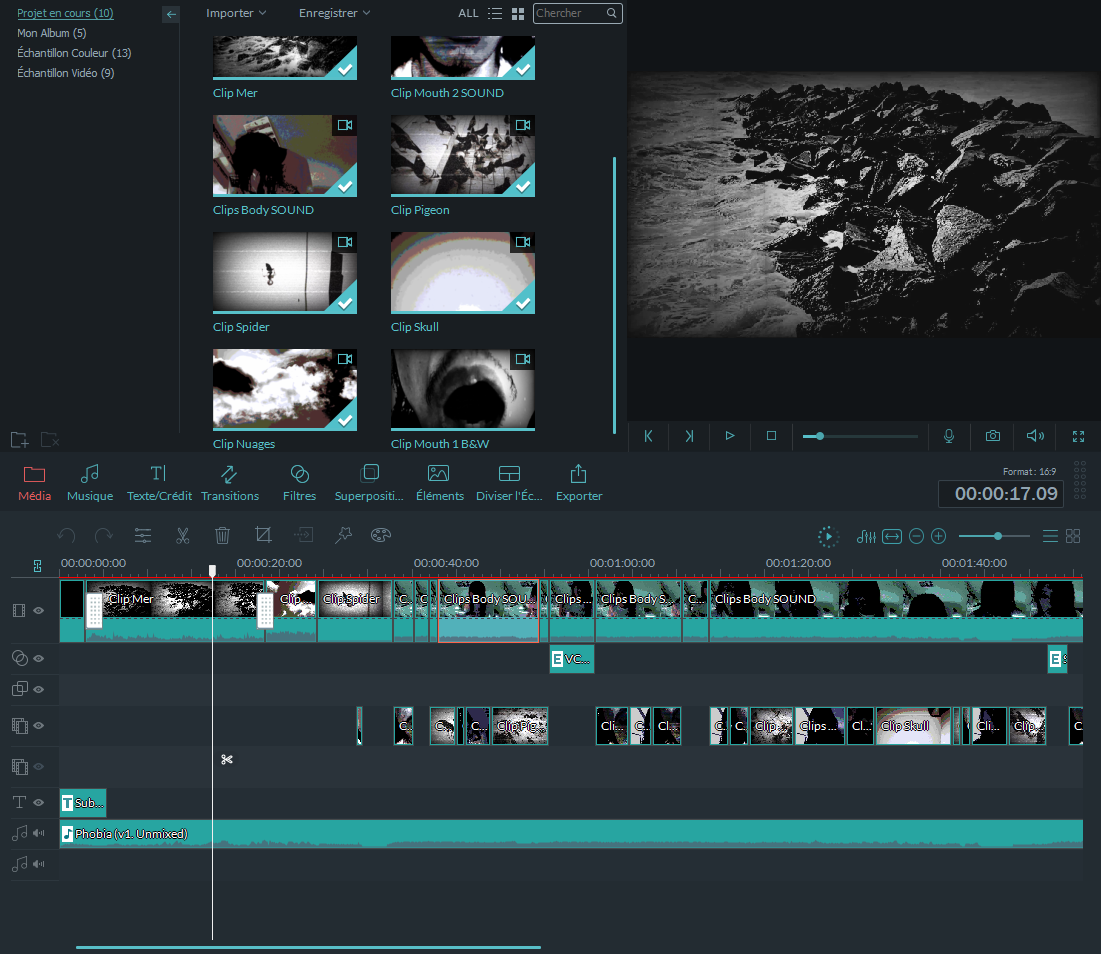This screenshot has width=1101, height=954.
Task: Click the zoom to fit timeline icon
Action: [892, 537]
